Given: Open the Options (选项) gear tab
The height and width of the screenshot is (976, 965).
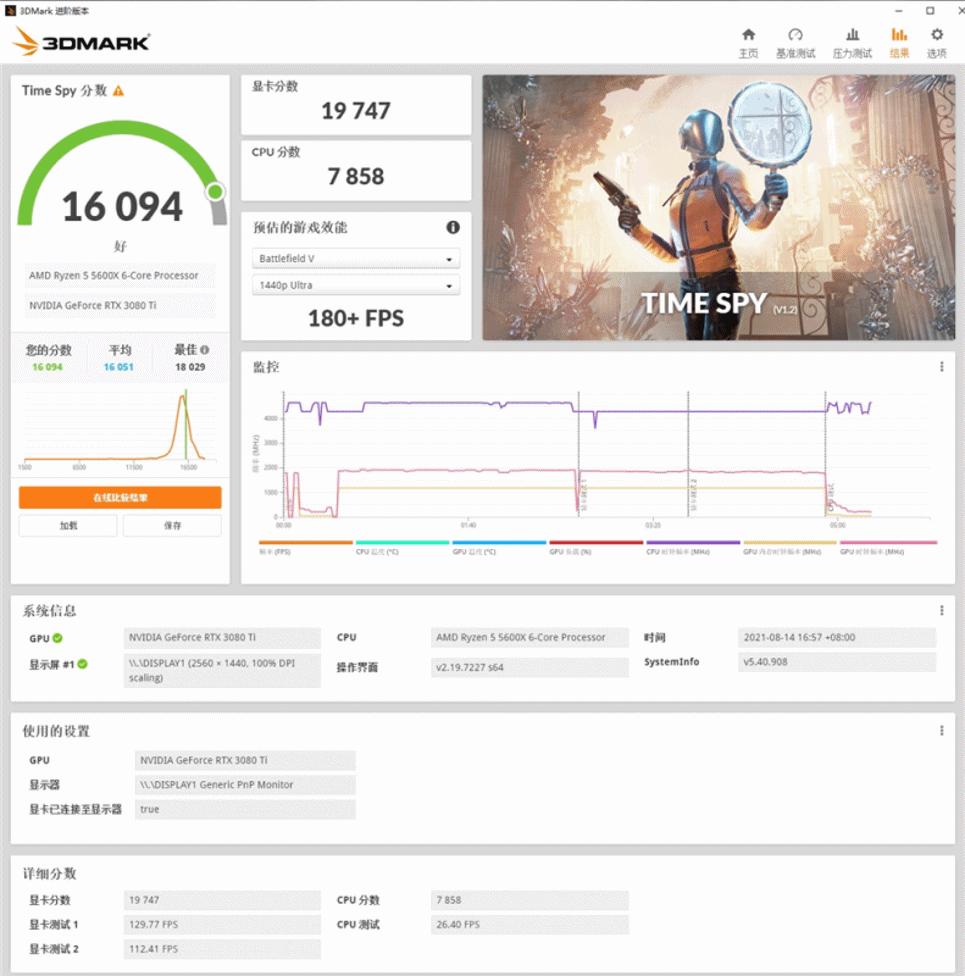Looking at the screenshot, I should [936, 43].
